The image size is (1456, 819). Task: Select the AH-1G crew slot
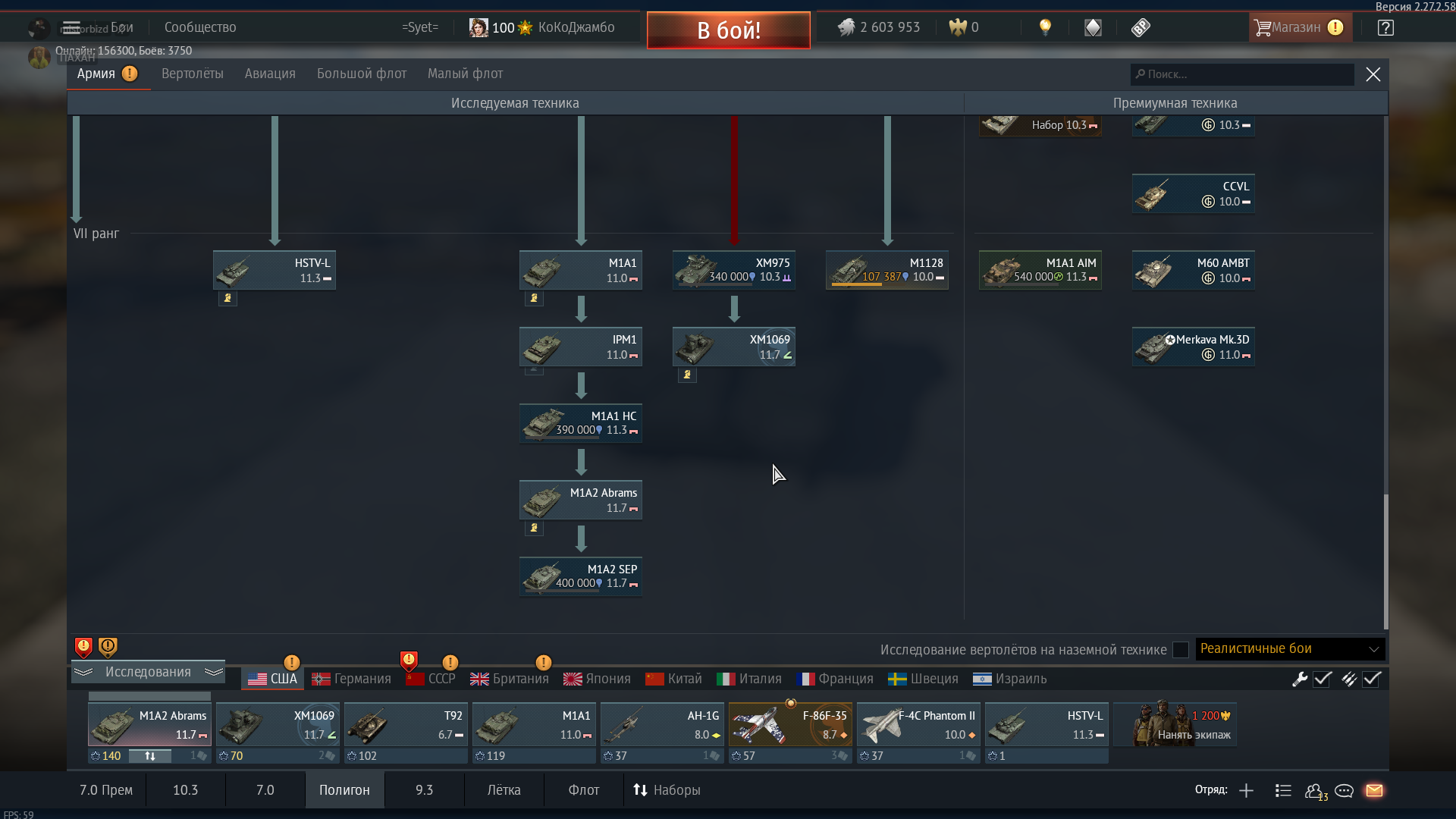tap(662, 725)
